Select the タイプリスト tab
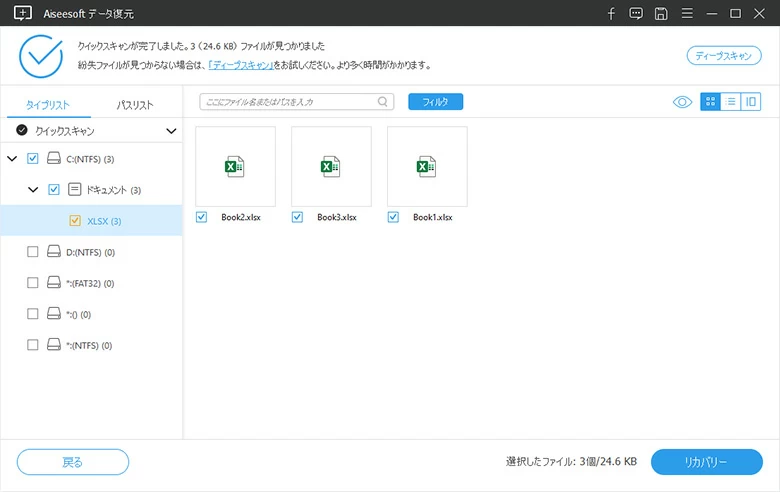This screenshot has height=492, width=780. coord(47,104)
